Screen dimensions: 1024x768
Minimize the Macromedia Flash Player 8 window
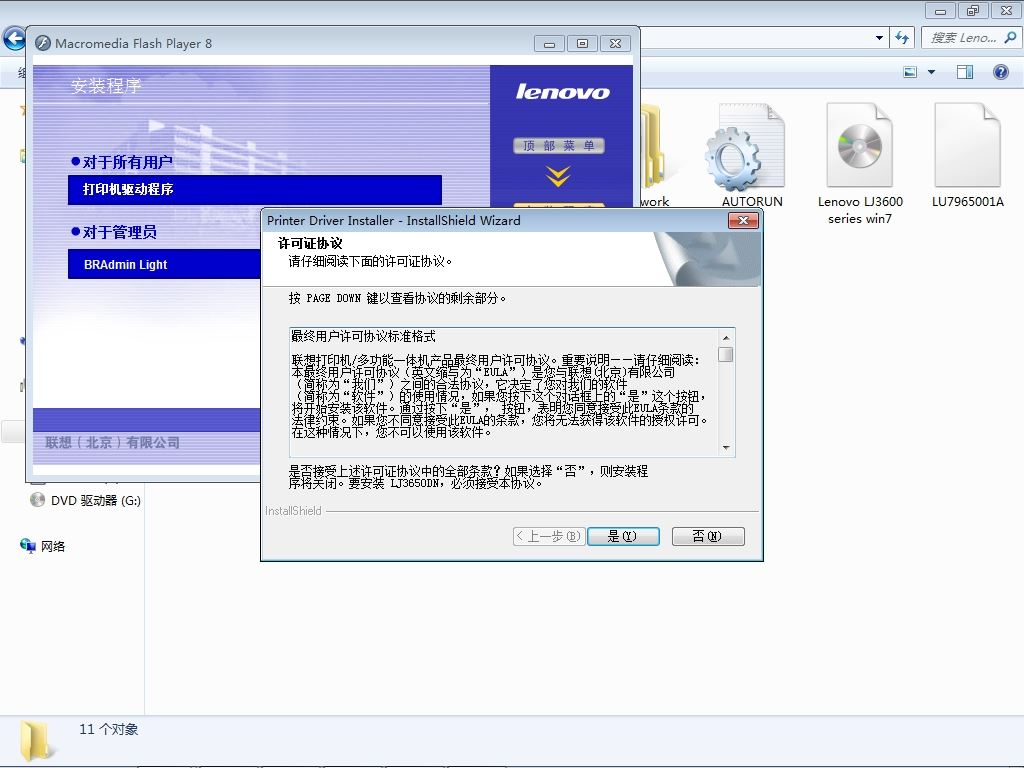(549, 44)
